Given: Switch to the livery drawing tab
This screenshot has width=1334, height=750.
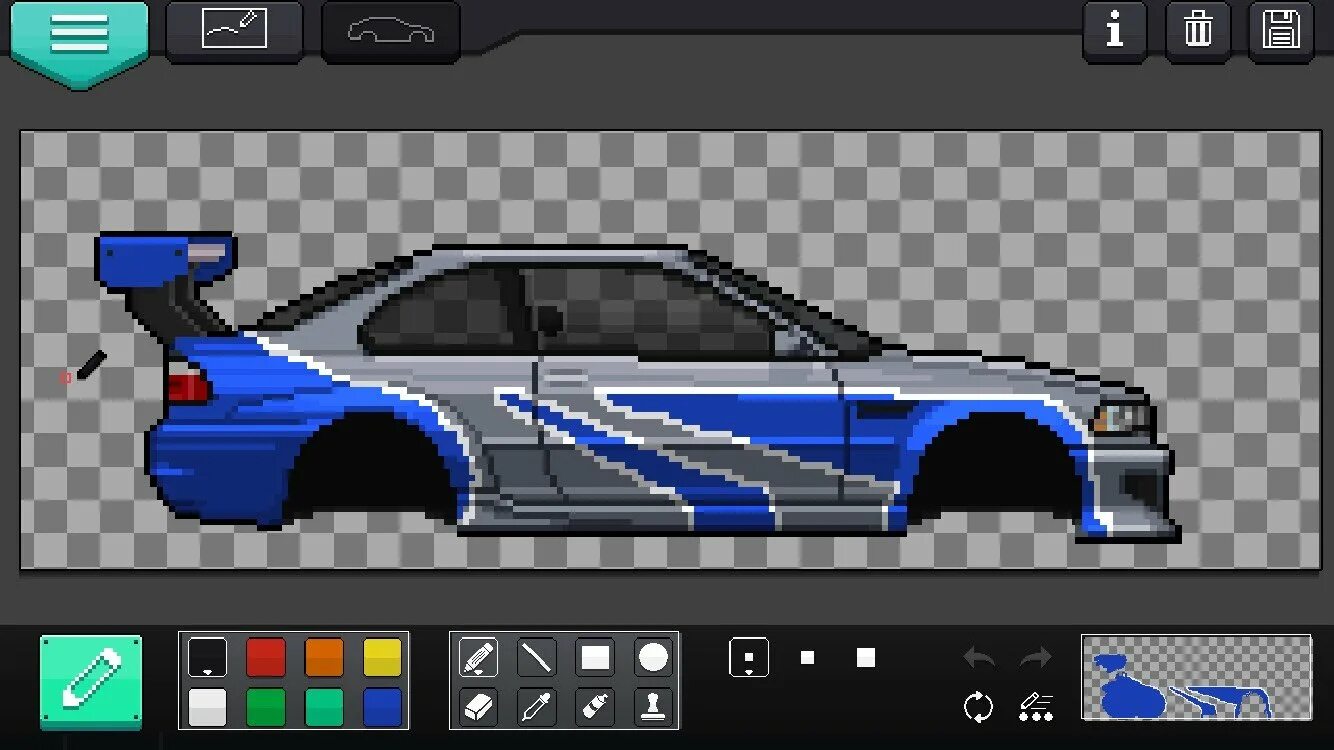Looking at the screenshot, I should [235, 30].
